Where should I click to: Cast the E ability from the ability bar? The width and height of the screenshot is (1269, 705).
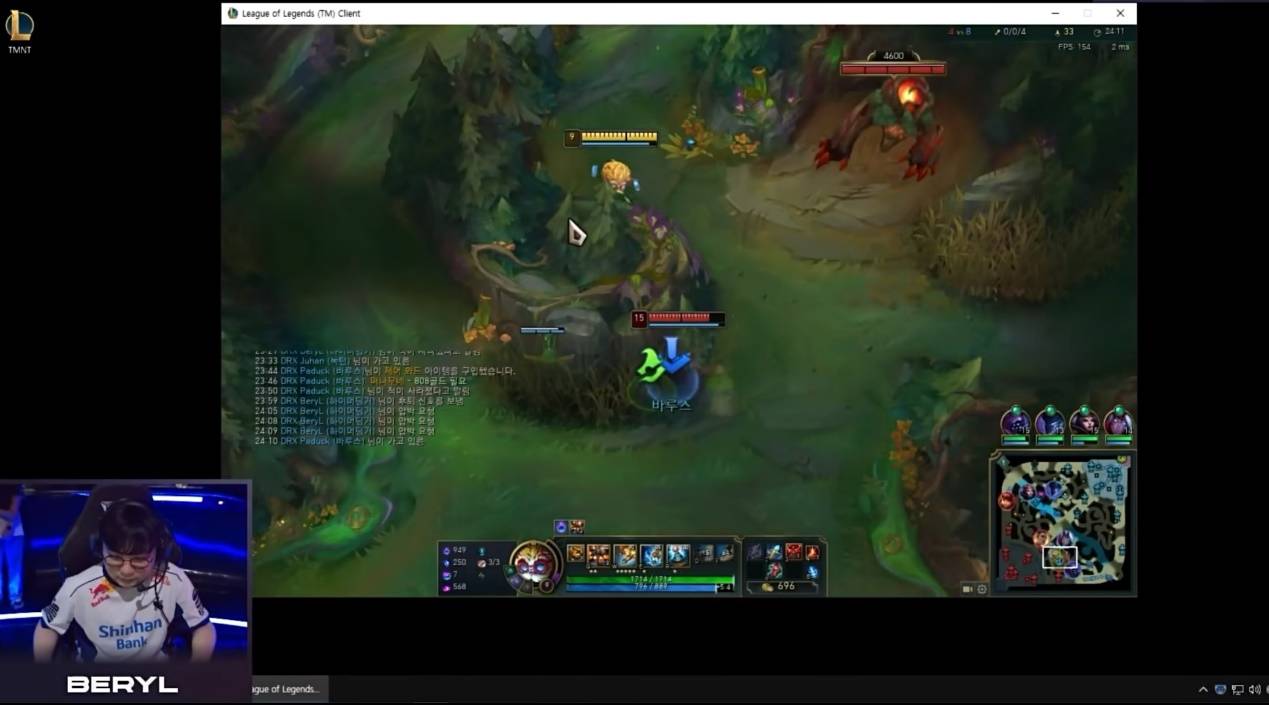coord(651,555)
